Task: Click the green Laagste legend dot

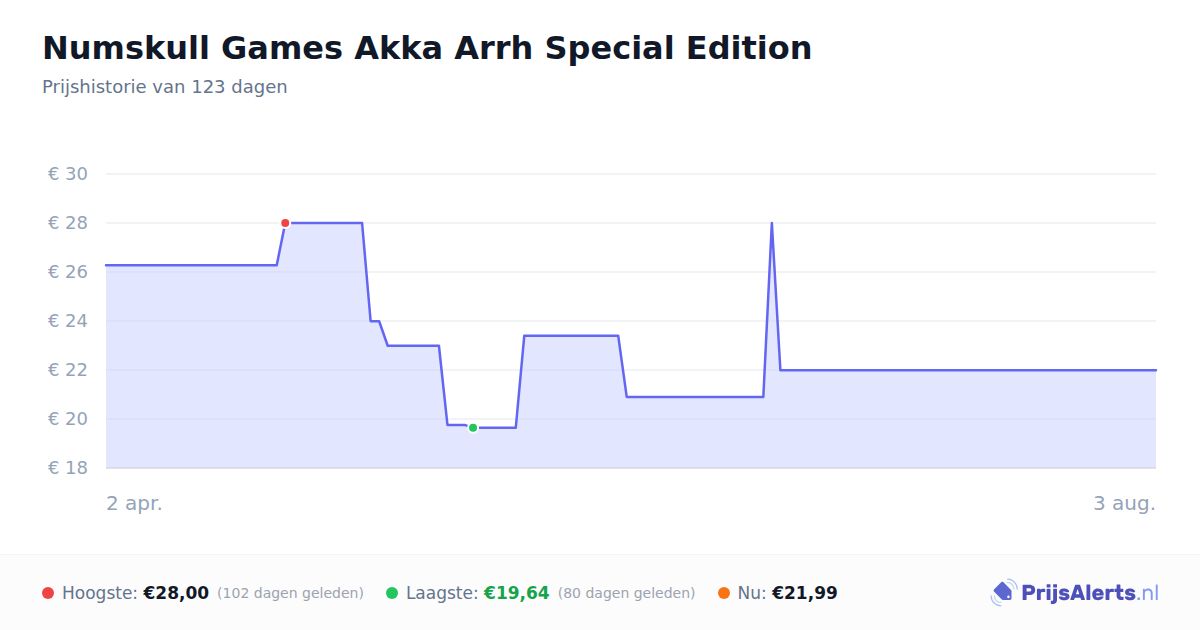Action: 392,593
